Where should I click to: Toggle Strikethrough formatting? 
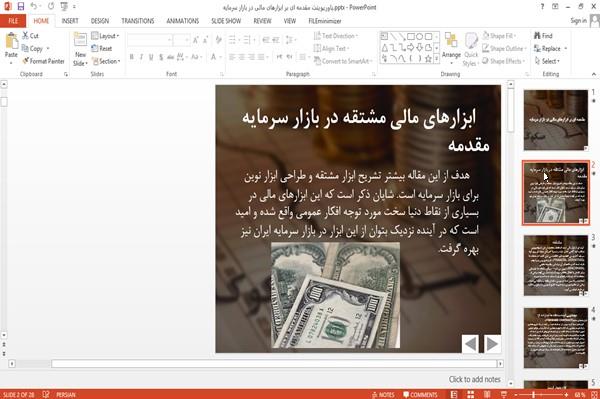[x=170, y=57]
